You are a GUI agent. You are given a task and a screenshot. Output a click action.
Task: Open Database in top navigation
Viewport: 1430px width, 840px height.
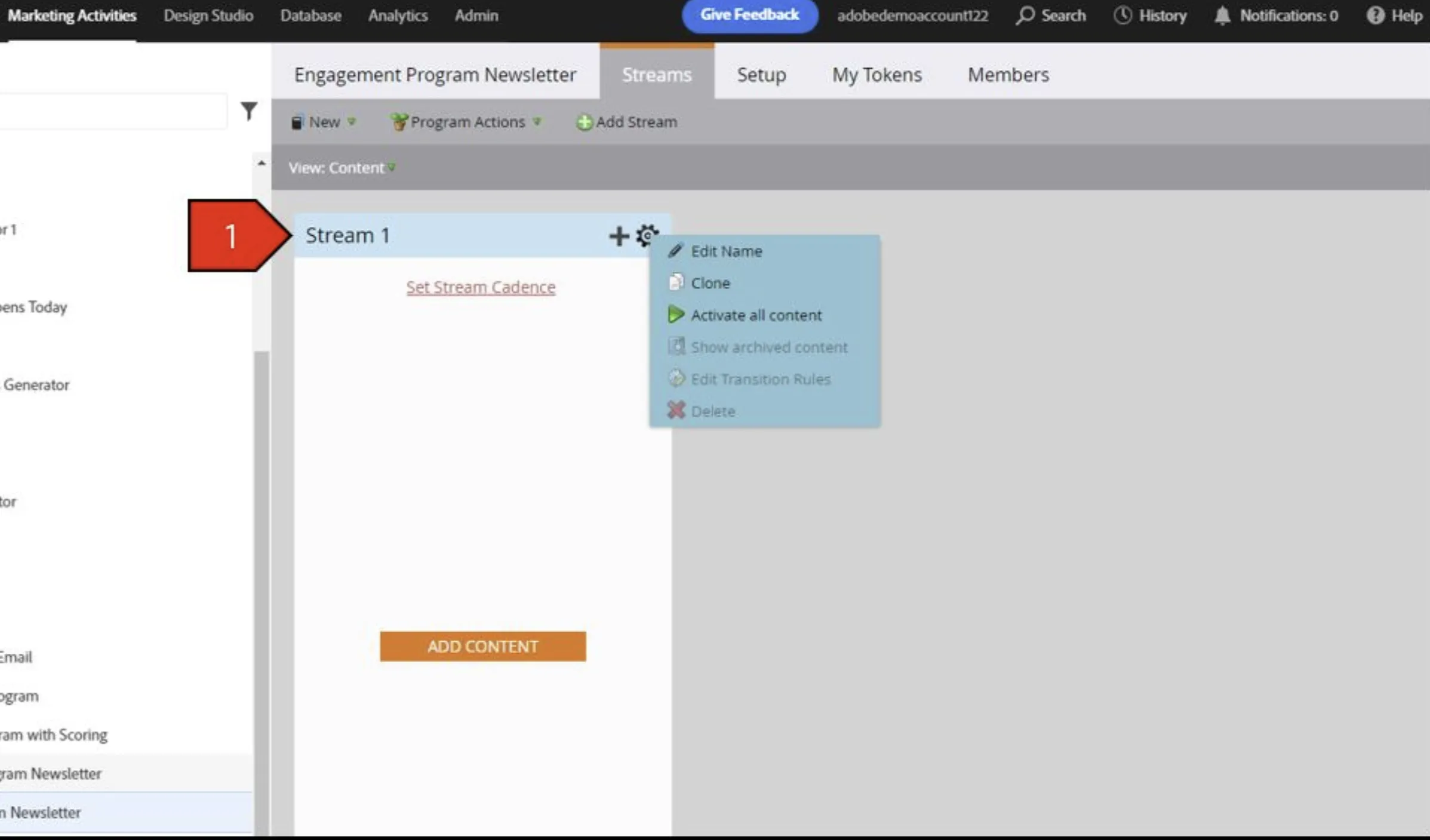(x=310, y=16)
